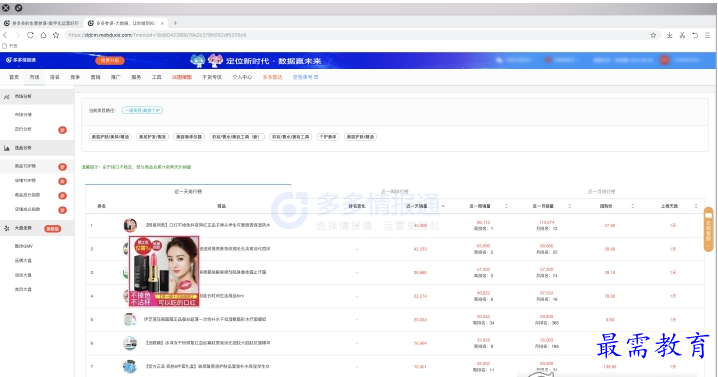Click the 市场分析 chart icon in sidebar
This screenshot has height=377, width=718.
click(7, 97)
